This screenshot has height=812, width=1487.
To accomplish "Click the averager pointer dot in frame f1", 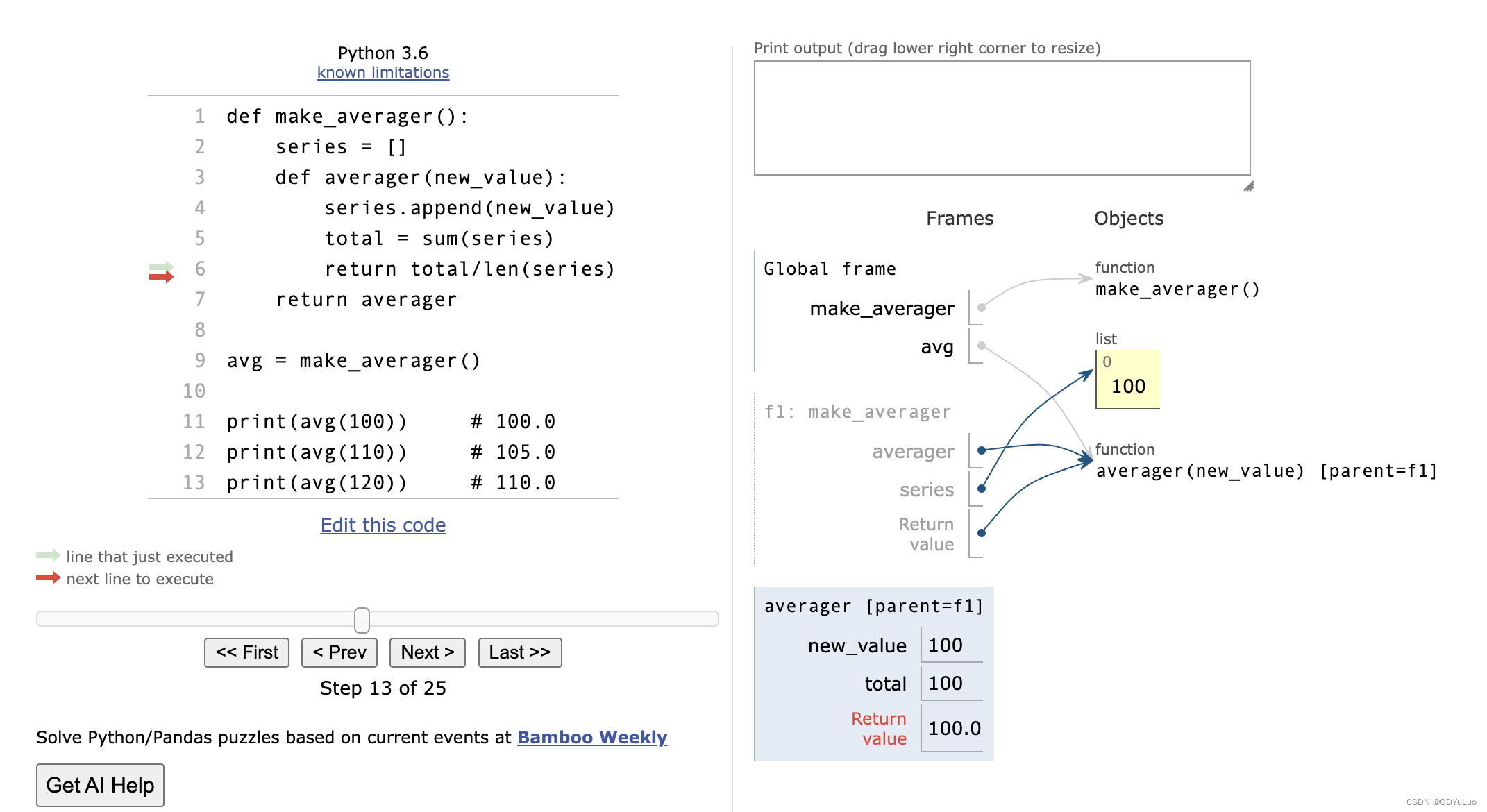I will (982, 450).
